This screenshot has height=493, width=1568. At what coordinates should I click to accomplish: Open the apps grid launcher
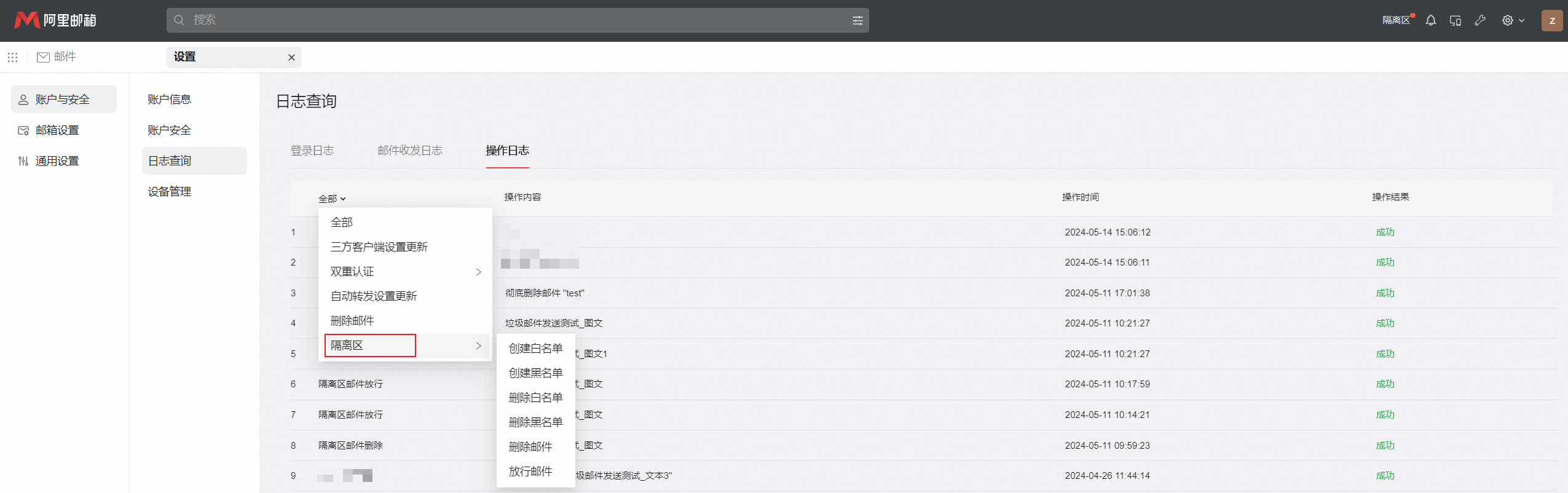pos(12,57)
